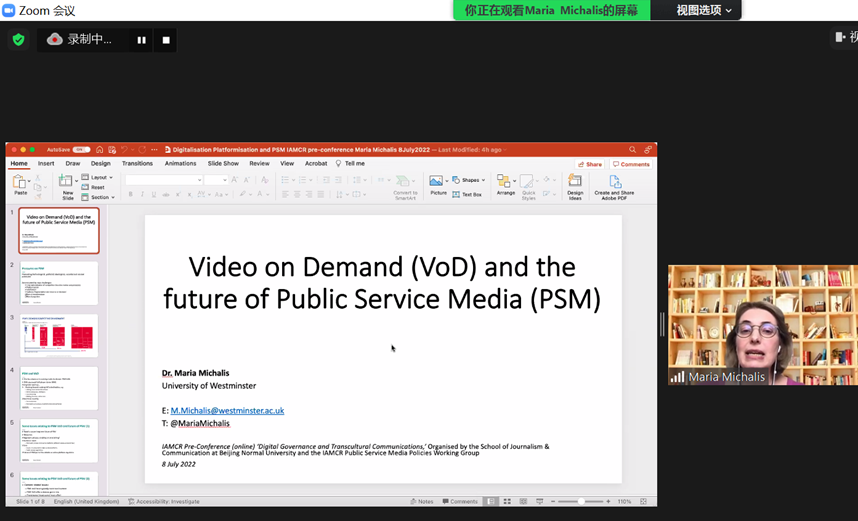This screenshot has width=858, height=521.
Task: Open the 视图选项 view options dropdown
Action: tap(704, 10)
